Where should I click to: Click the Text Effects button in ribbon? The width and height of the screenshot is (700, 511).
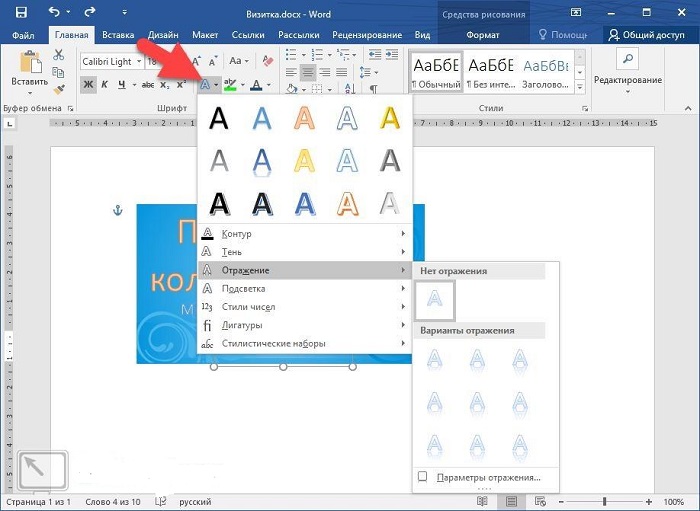[205, 85]
